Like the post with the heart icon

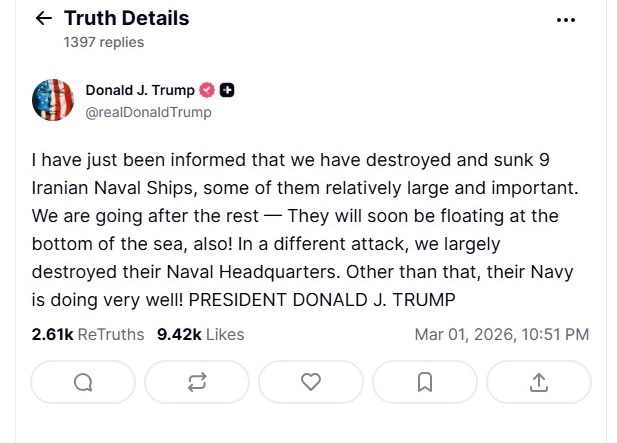(311, 382)
